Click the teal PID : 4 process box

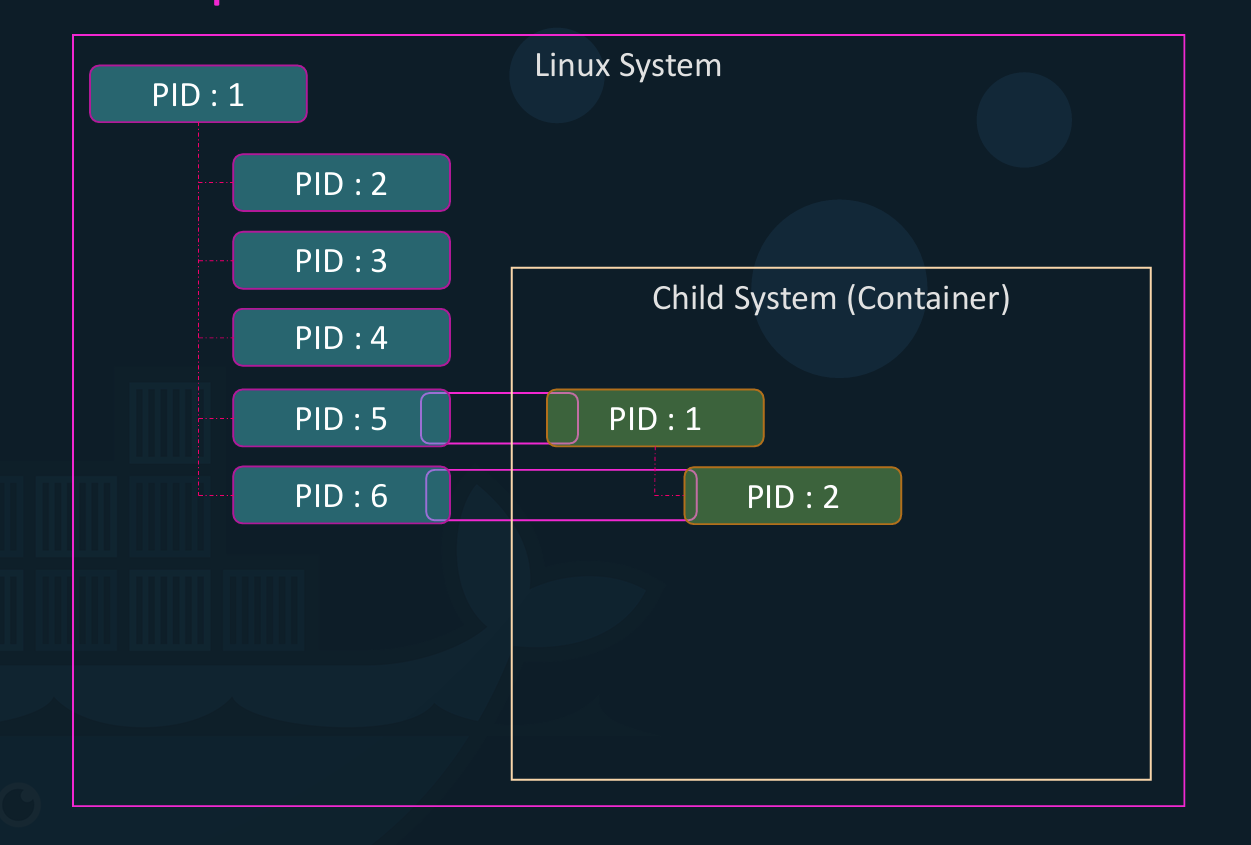341,338
